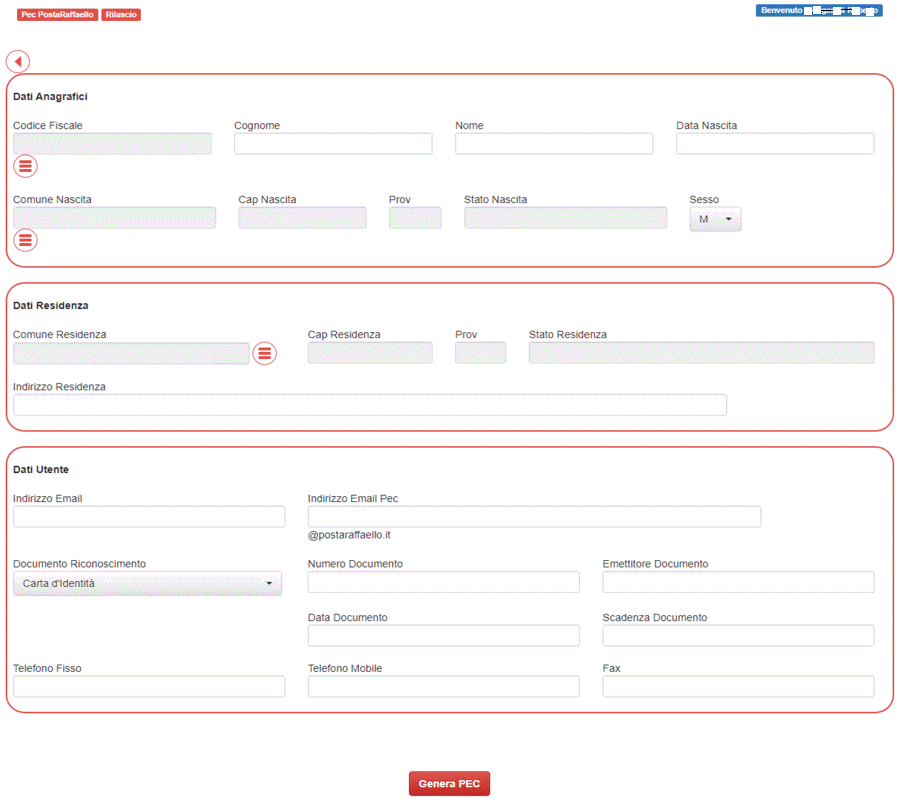
Task: Focus the Indirizzo Email field
Action: pyautogui.click(x=149, y=516)
